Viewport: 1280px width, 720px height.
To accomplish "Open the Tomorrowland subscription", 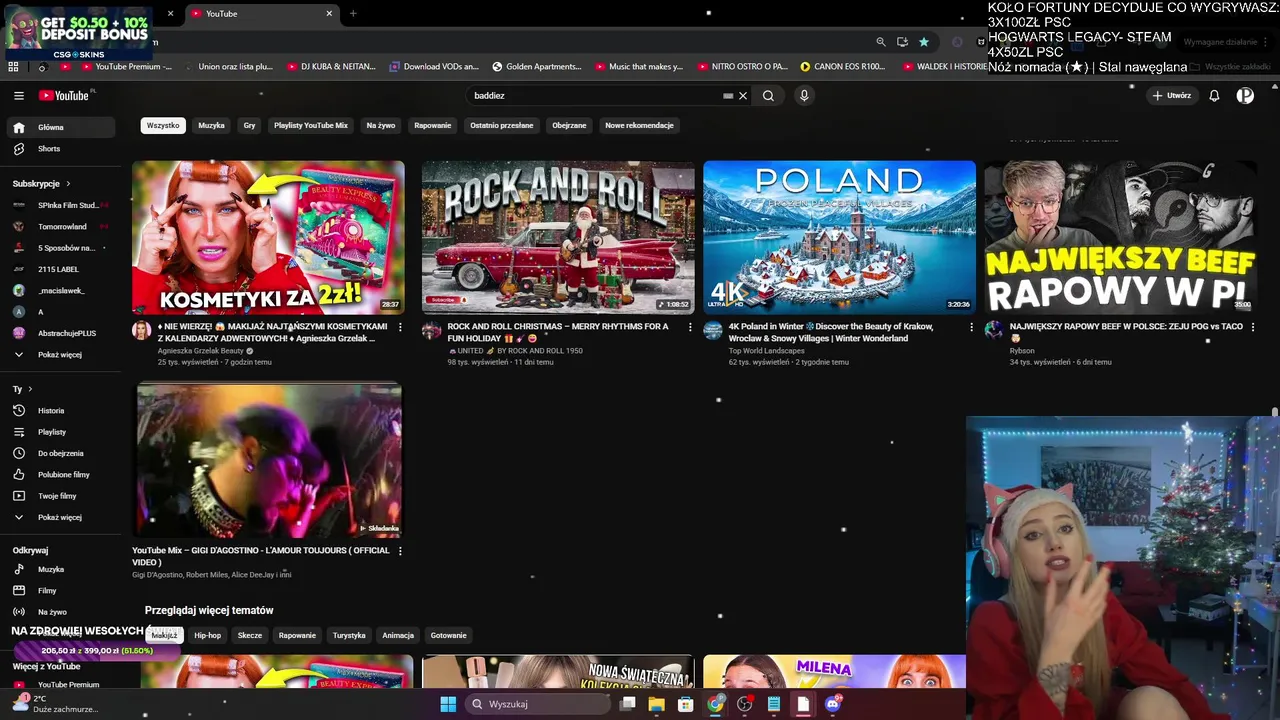I will click(x=60, y=227).
